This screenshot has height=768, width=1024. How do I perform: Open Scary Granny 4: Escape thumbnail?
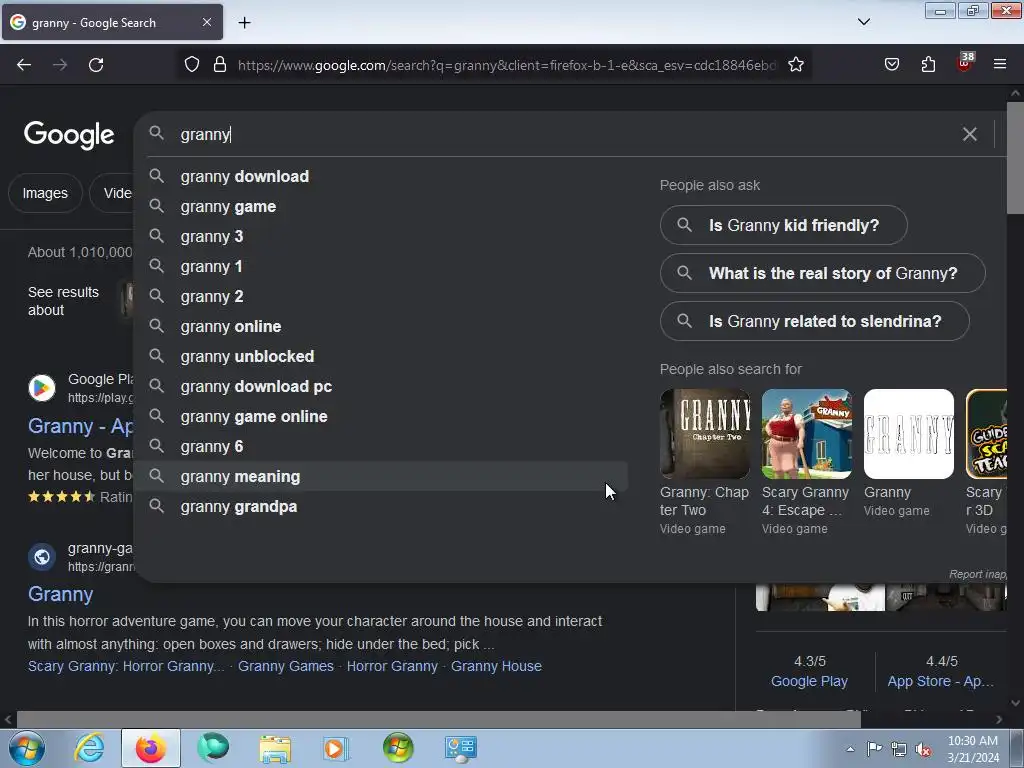click(807, 434)
